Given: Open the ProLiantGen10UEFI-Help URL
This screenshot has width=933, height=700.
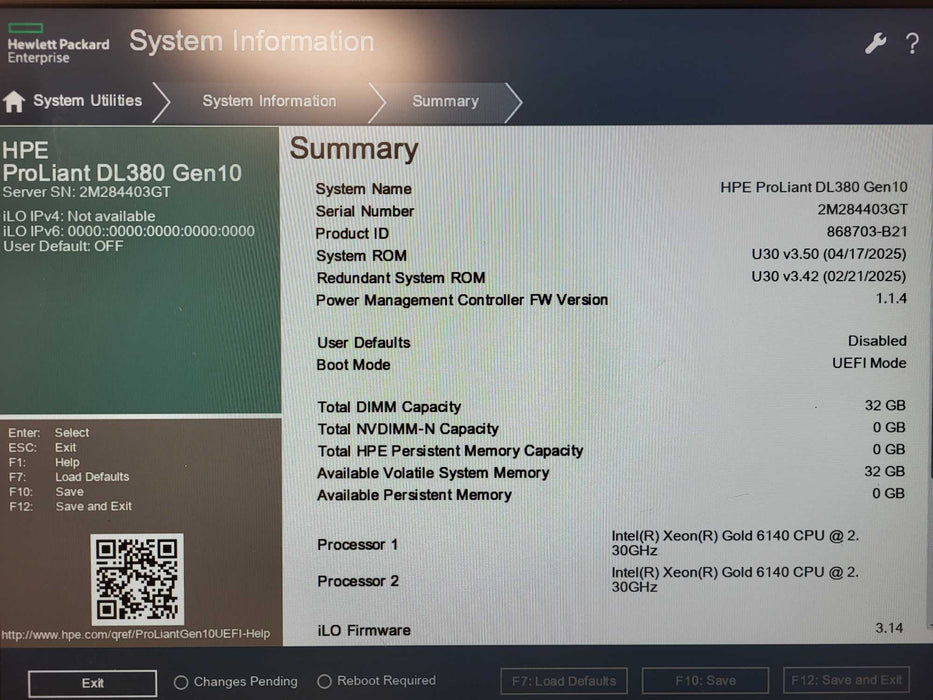Looking at the screenshot, I should point(136,634).
